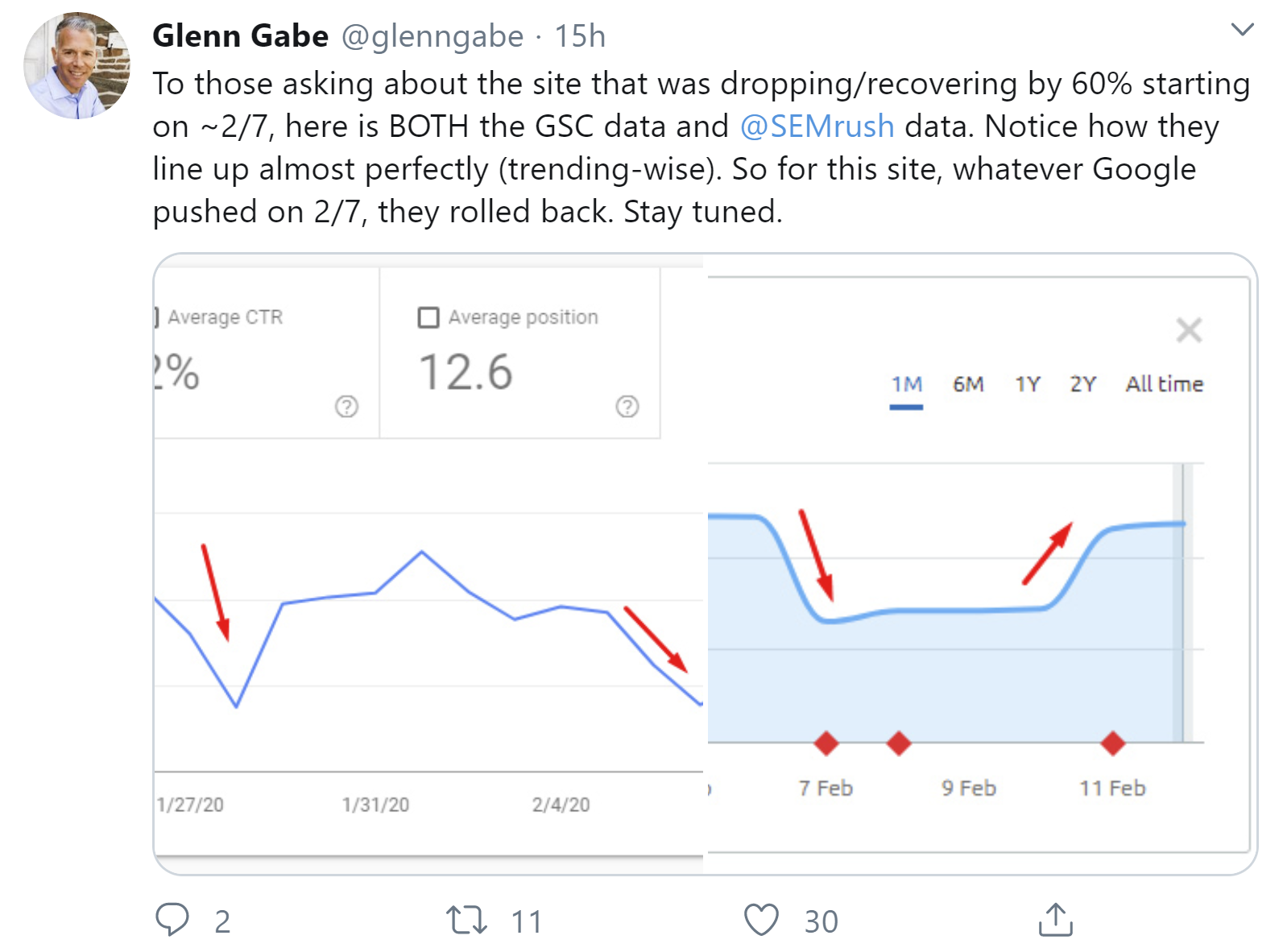Toggle the Average CTR checkbox
Image resolution: width=1283 pixels, height=952 pixels.
click(x=156, y=317)
